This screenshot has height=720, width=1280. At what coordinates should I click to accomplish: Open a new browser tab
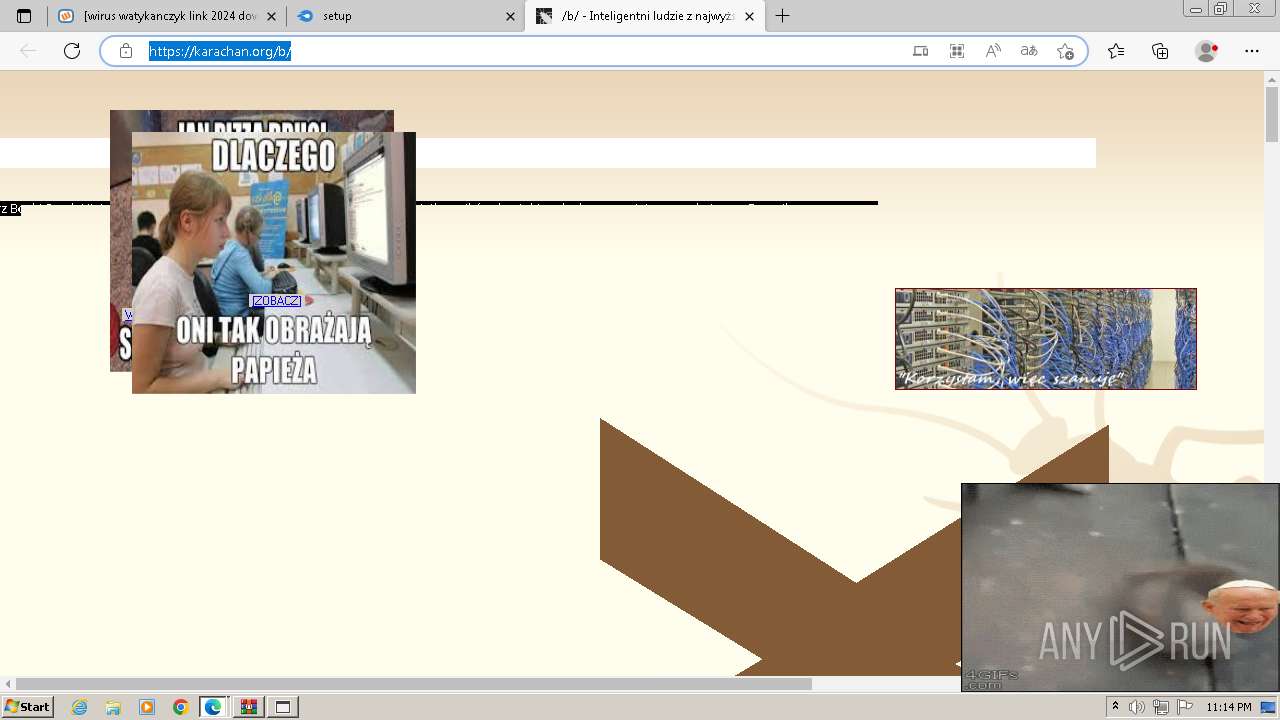(782, 16)
